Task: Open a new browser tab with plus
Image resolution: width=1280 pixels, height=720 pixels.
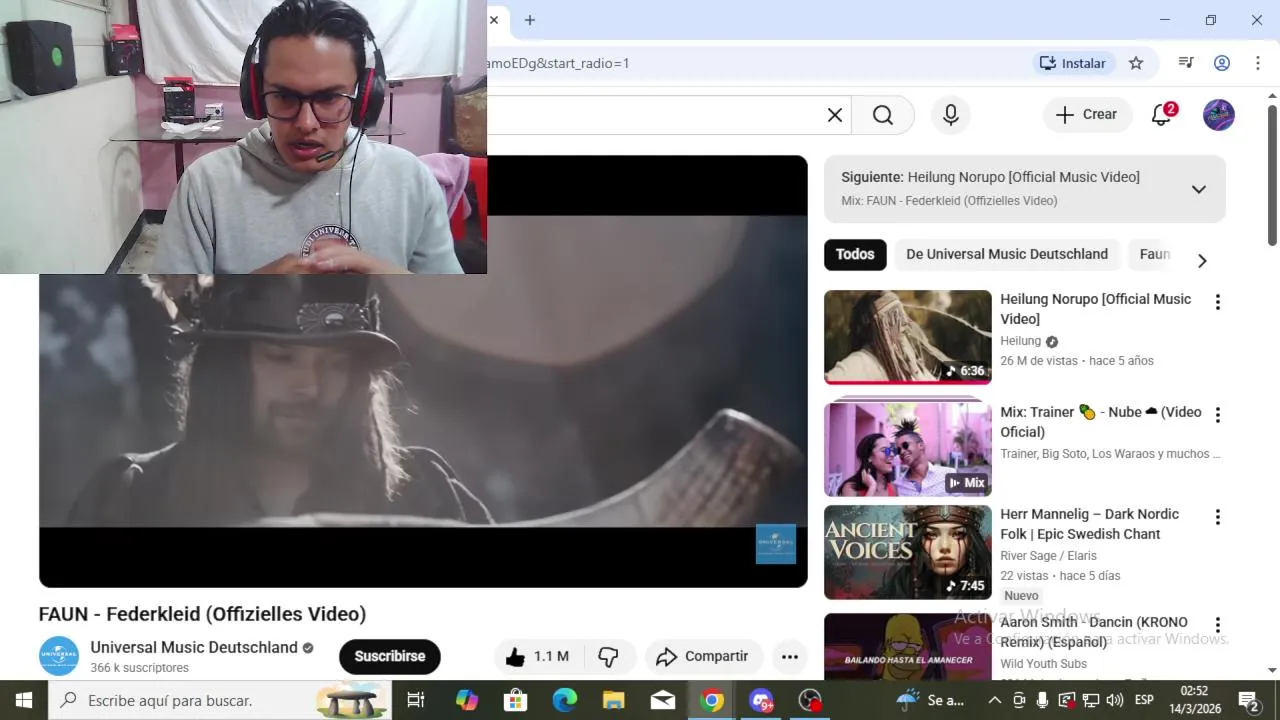Action: tap(530, 20)
